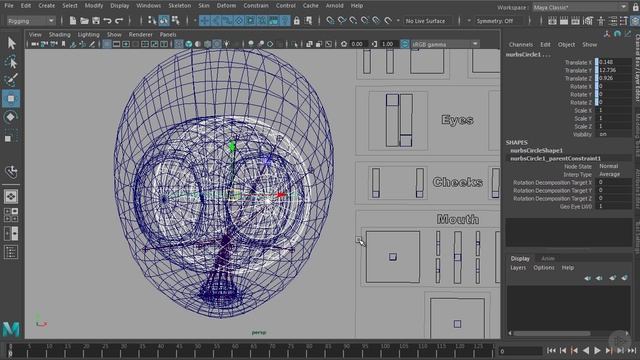The width and height of the screenshot is (640, 360).
Task: Open the Skeleton menu
Action: [179, 6]
